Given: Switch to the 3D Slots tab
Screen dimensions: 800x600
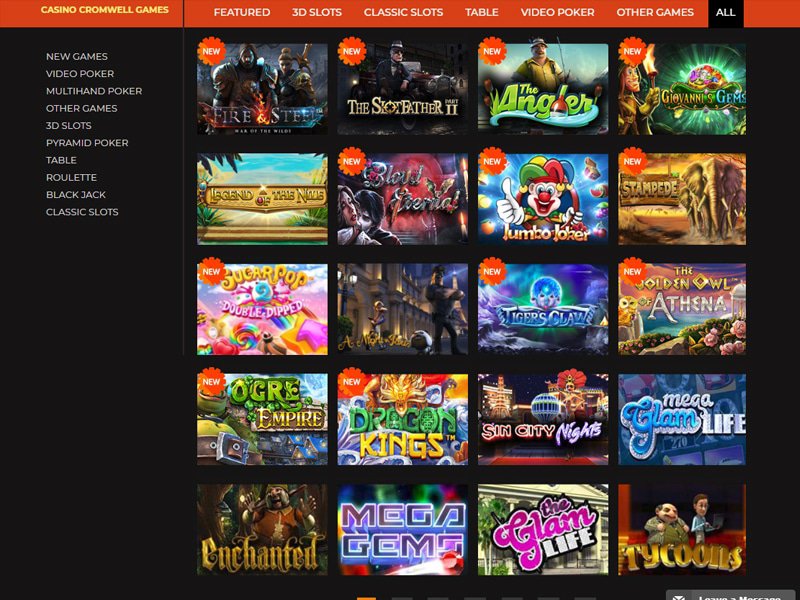Looking at the screenshot, I should [317, 12].
